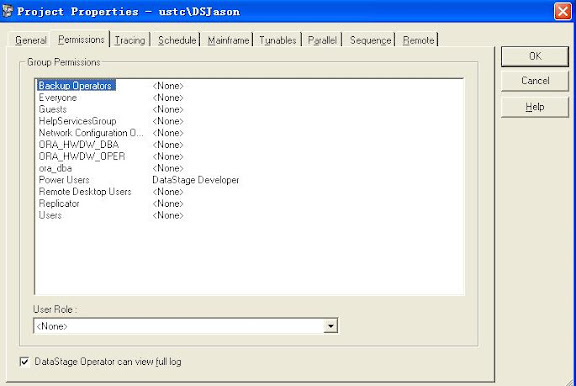Image resolution: width=576 pixels, height=386 pixels.
Task: Open the Tracing tab
Action: click(x=130, y=40)
